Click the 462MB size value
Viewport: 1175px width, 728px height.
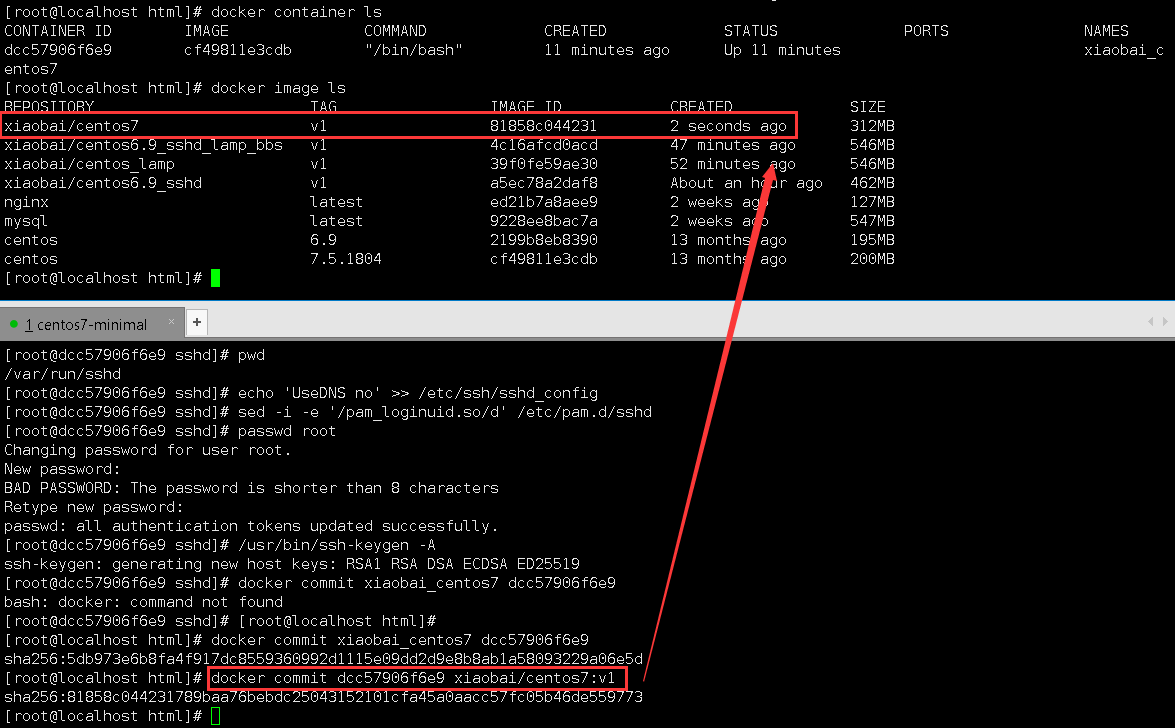[872, 183]
